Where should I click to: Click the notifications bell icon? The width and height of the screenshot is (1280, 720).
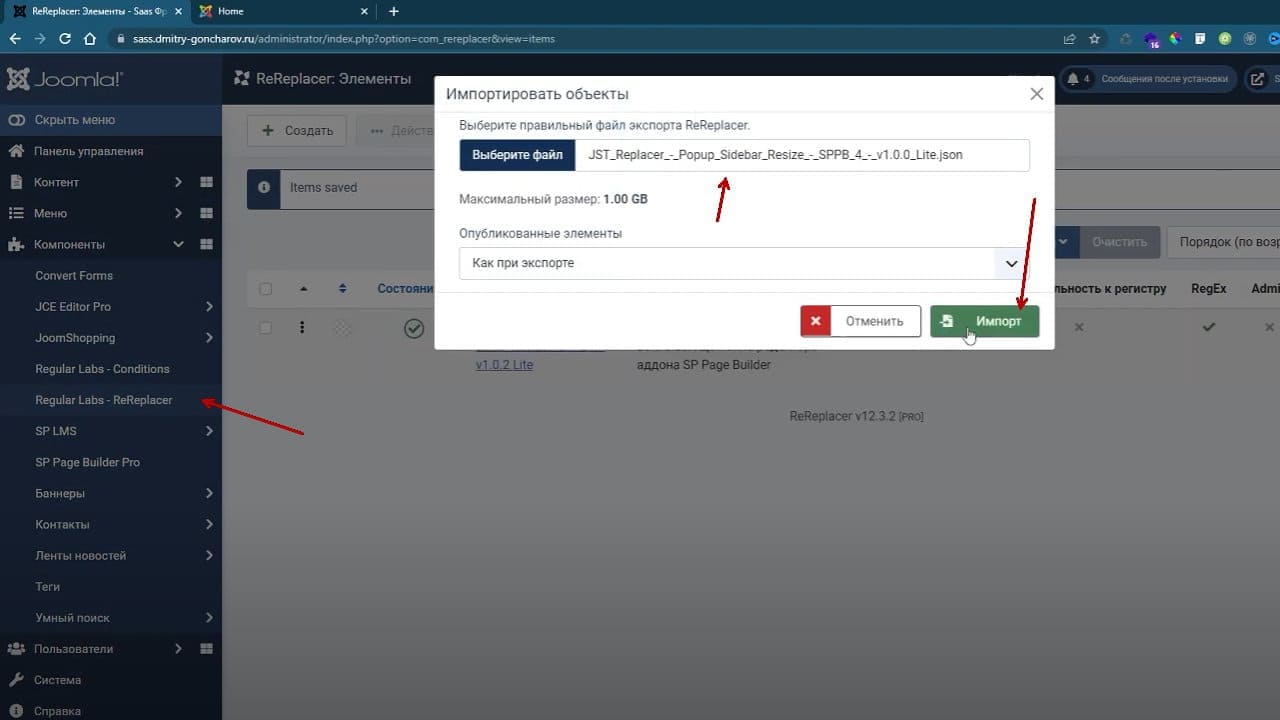pyautogui.click(x=1074, y=79)
